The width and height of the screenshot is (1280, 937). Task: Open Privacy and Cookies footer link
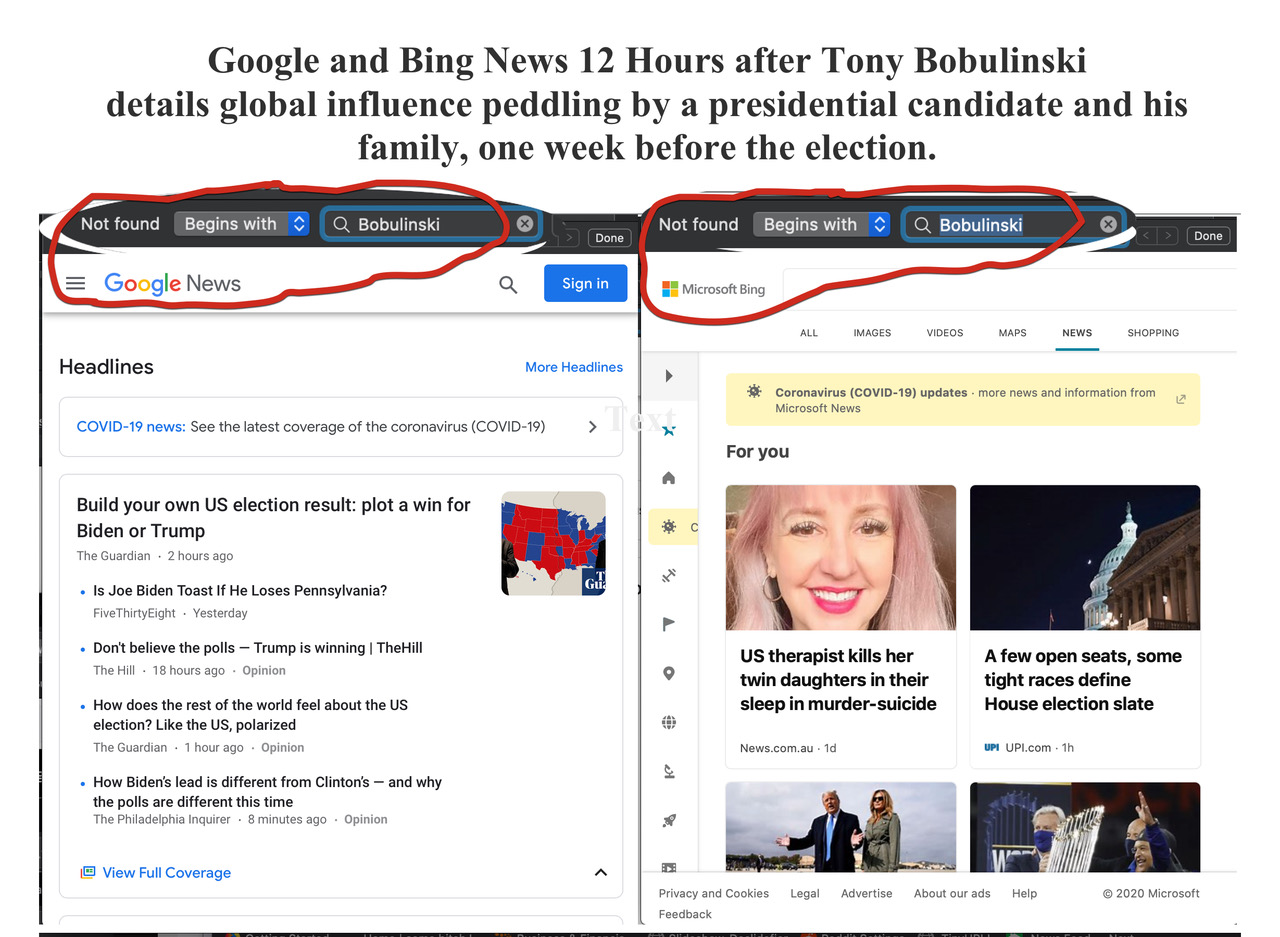[x=714, y=894]
